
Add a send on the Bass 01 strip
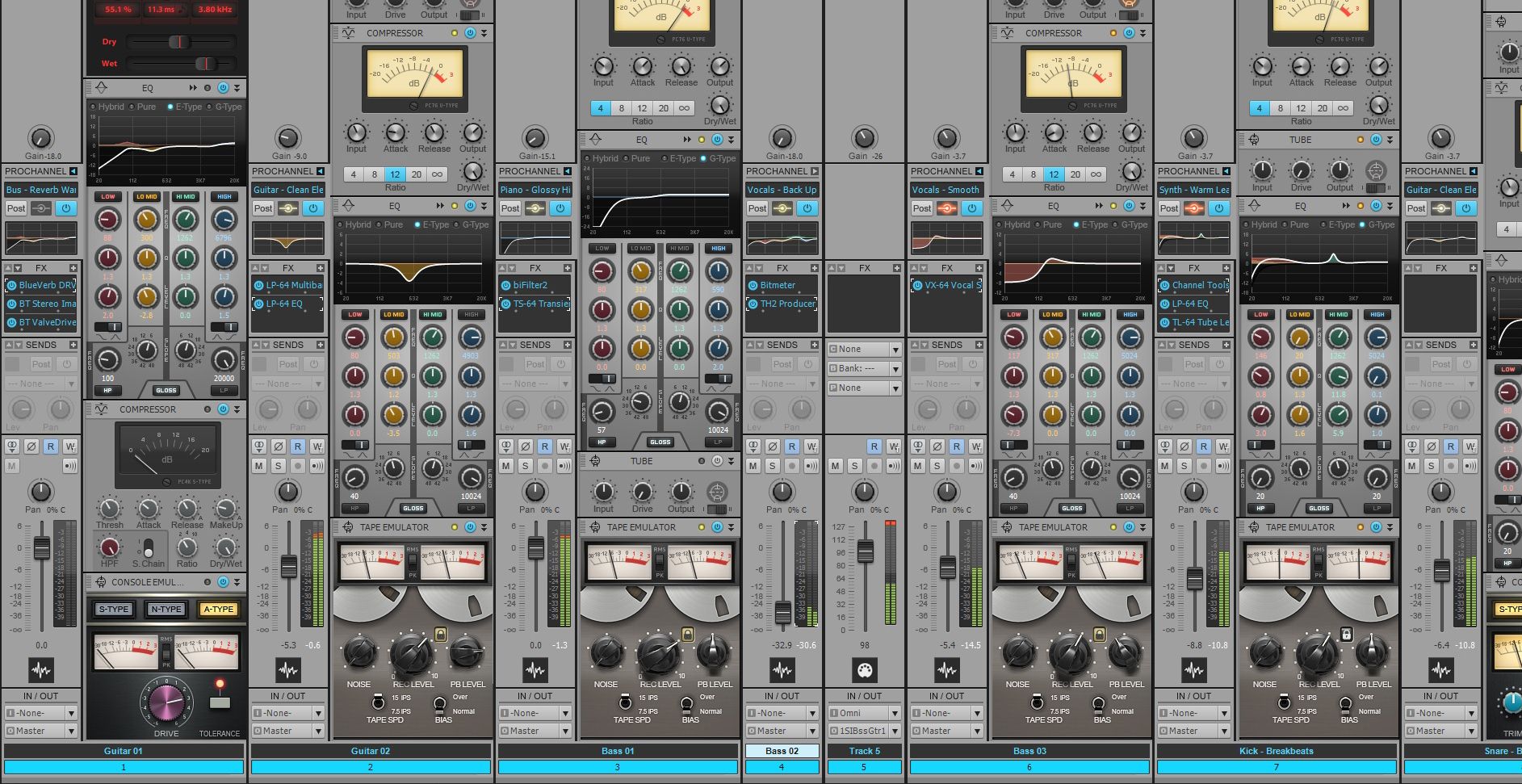(x=568, y=345)
